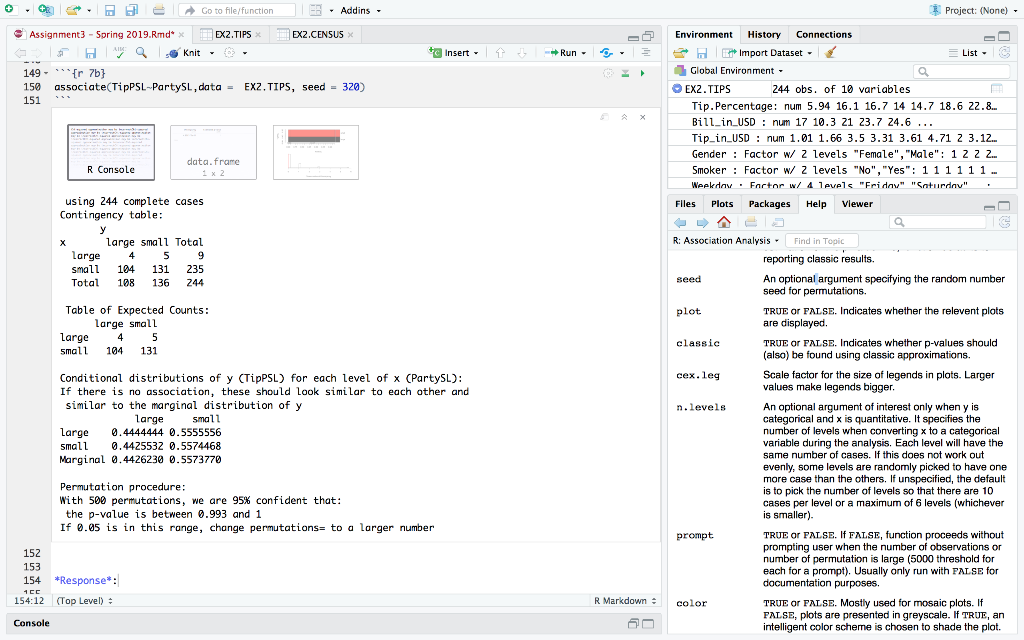Change Environment view via List dropdown
Viewport: 1024px width, 640px height.
coord(968,53)
